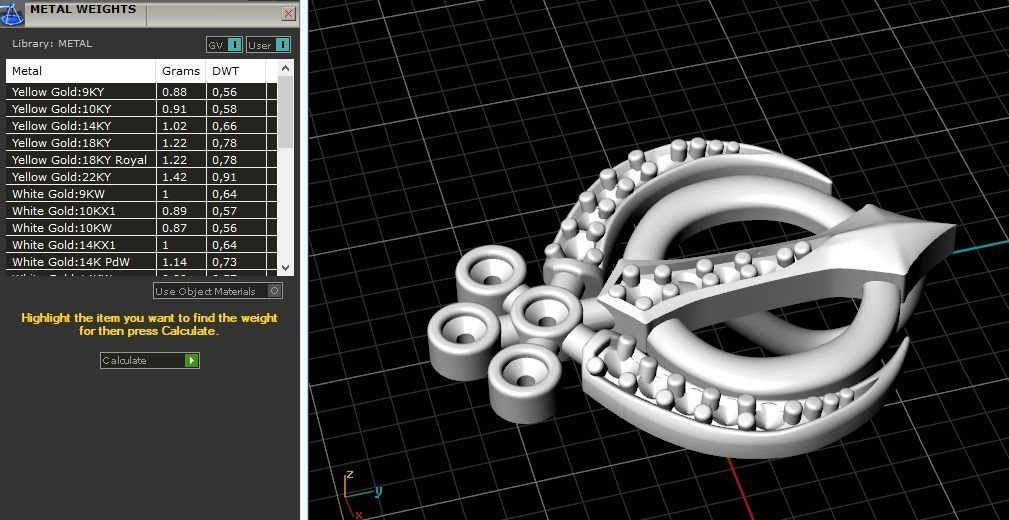Select White Gold:14K PdW row

click(x=142, y=262)
